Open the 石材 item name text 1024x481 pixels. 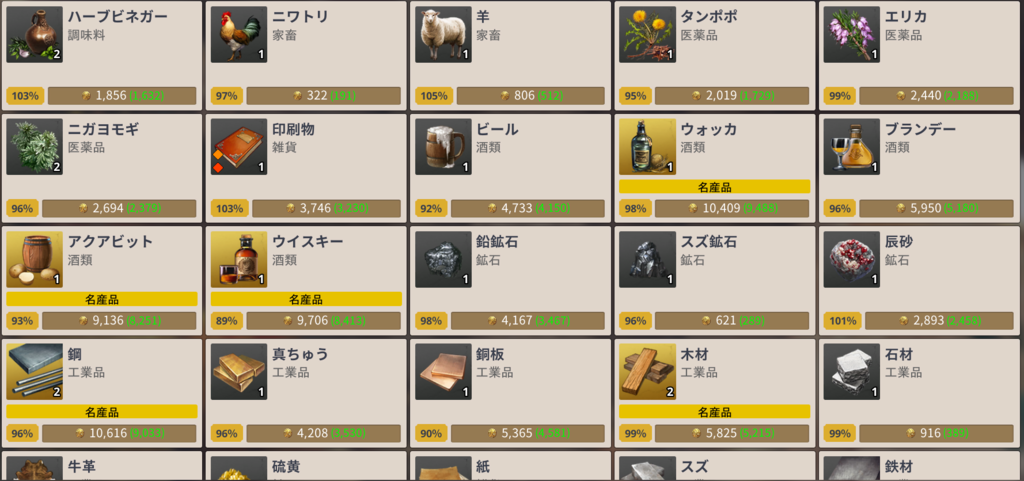tap(899, 354)
